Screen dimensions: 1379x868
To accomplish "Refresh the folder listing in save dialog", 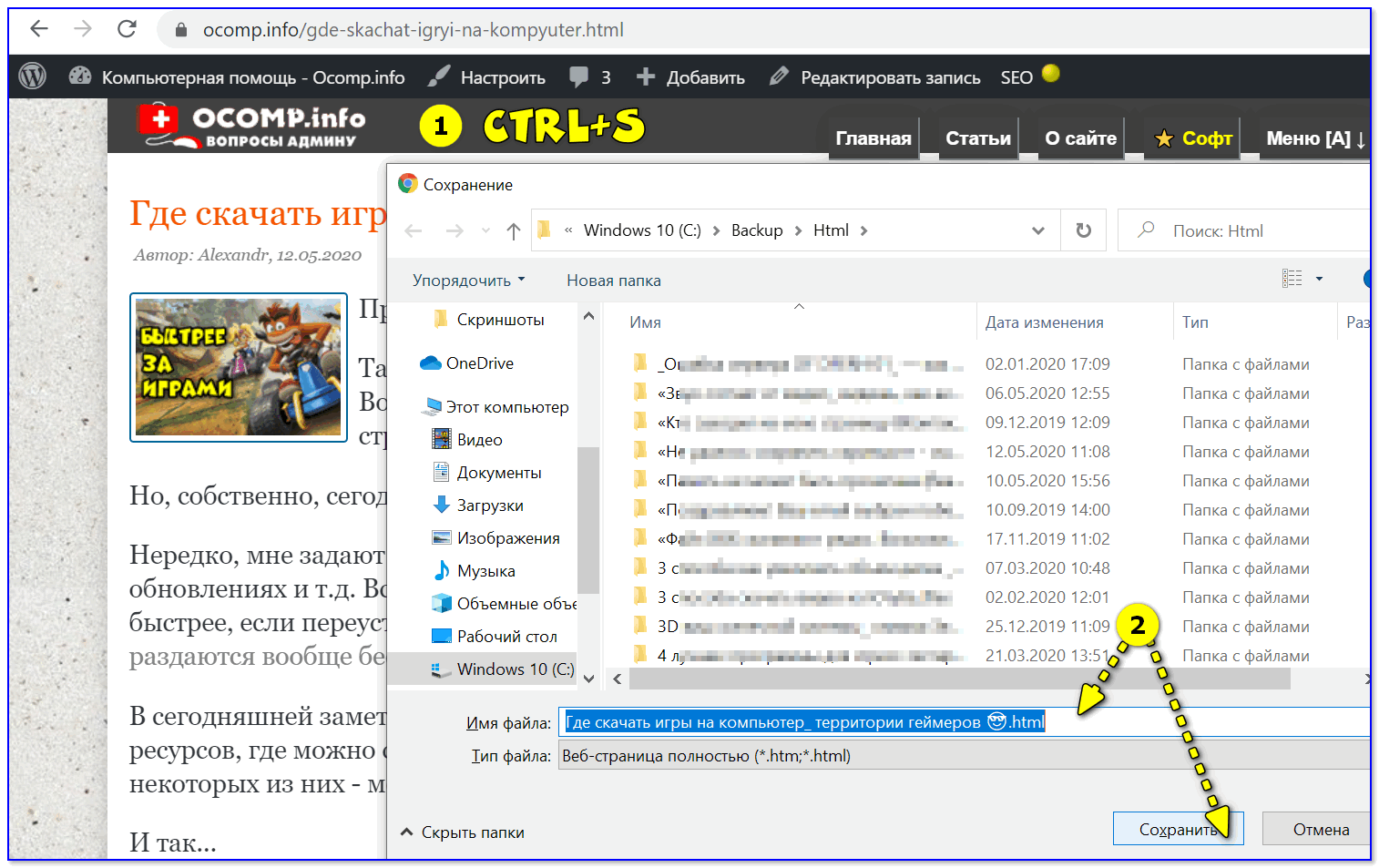I will 1083,230.
